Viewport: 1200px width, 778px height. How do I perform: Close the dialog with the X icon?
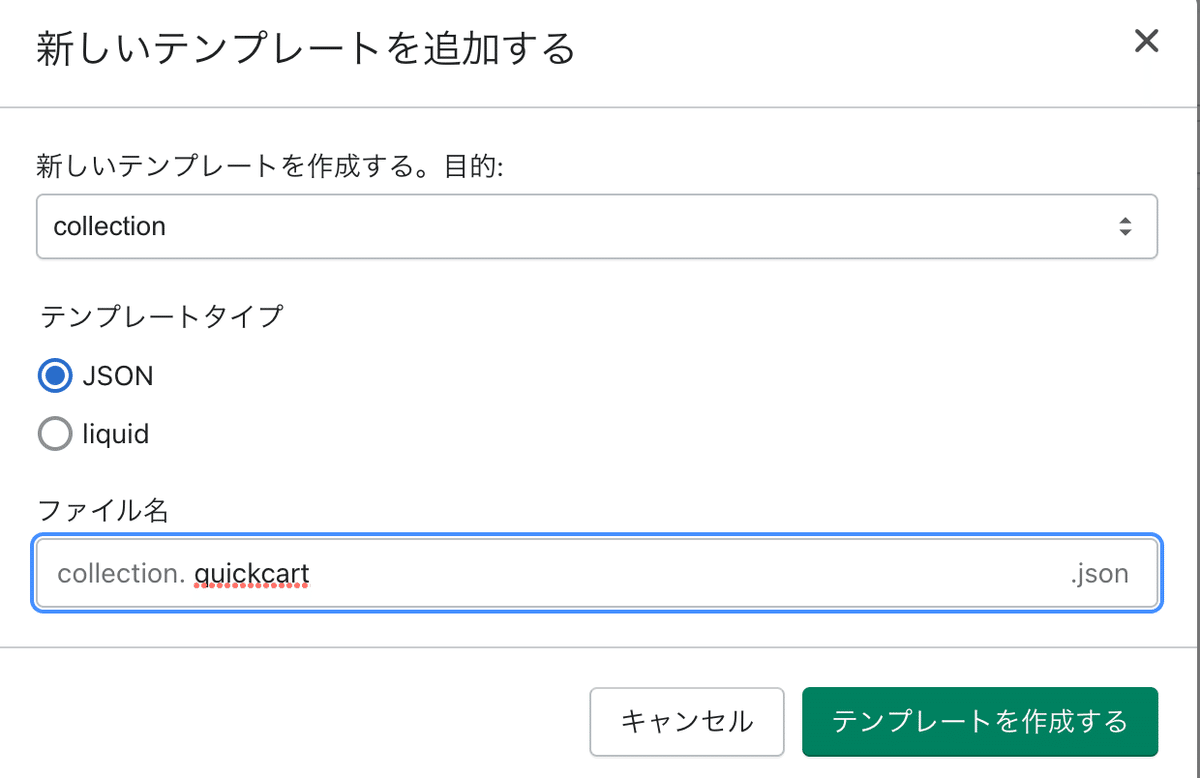pyautogui.click(x=1145, y=41)
